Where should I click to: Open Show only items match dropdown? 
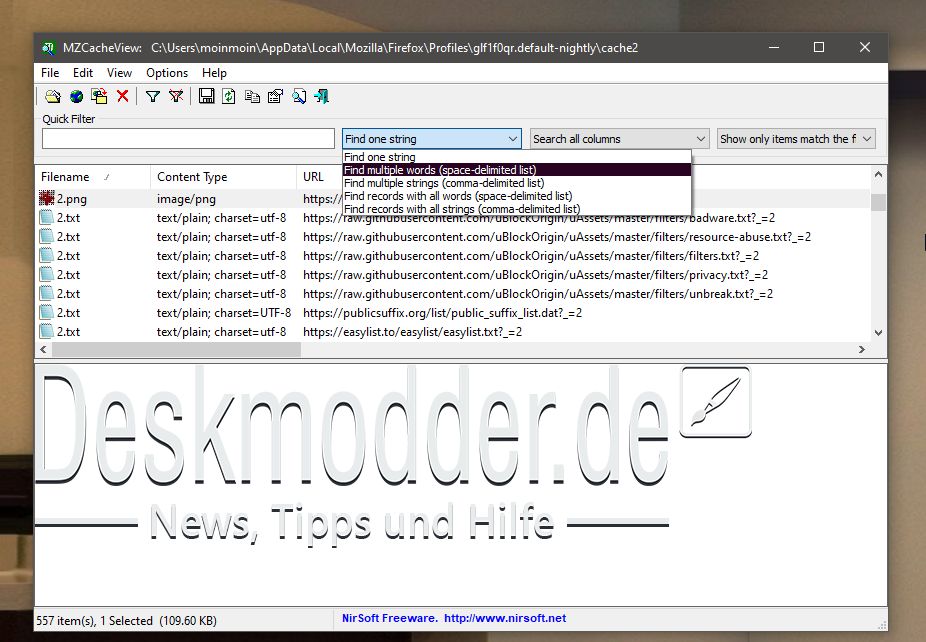[x=796, y=139]
